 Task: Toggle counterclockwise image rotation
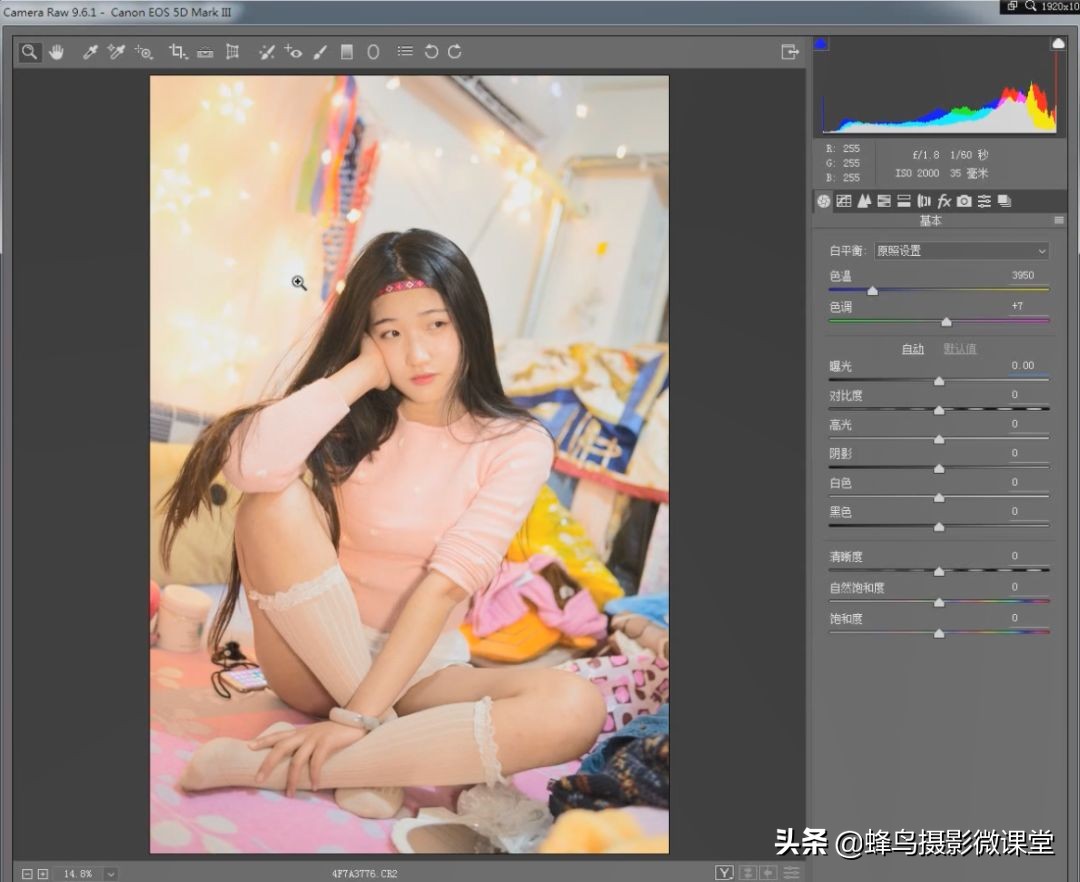(431, 51)
